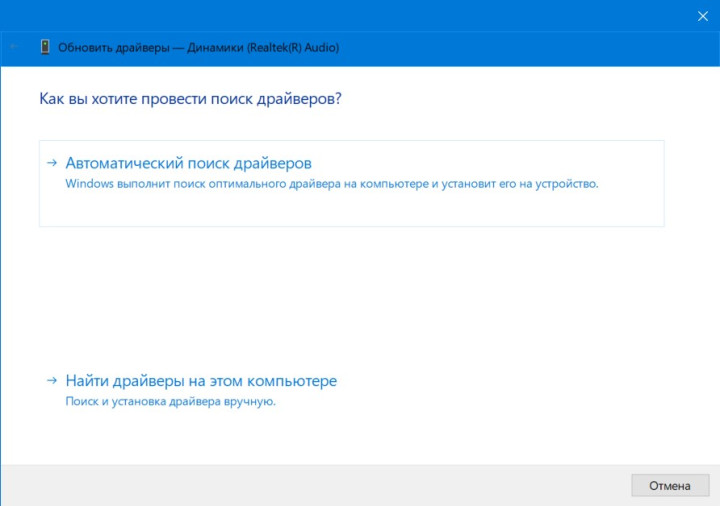Image resolution: width=720 pixels, height=506 pixels.
Task: Click the description starting with Windows выполнит поиск
Action: click(331, 184)
